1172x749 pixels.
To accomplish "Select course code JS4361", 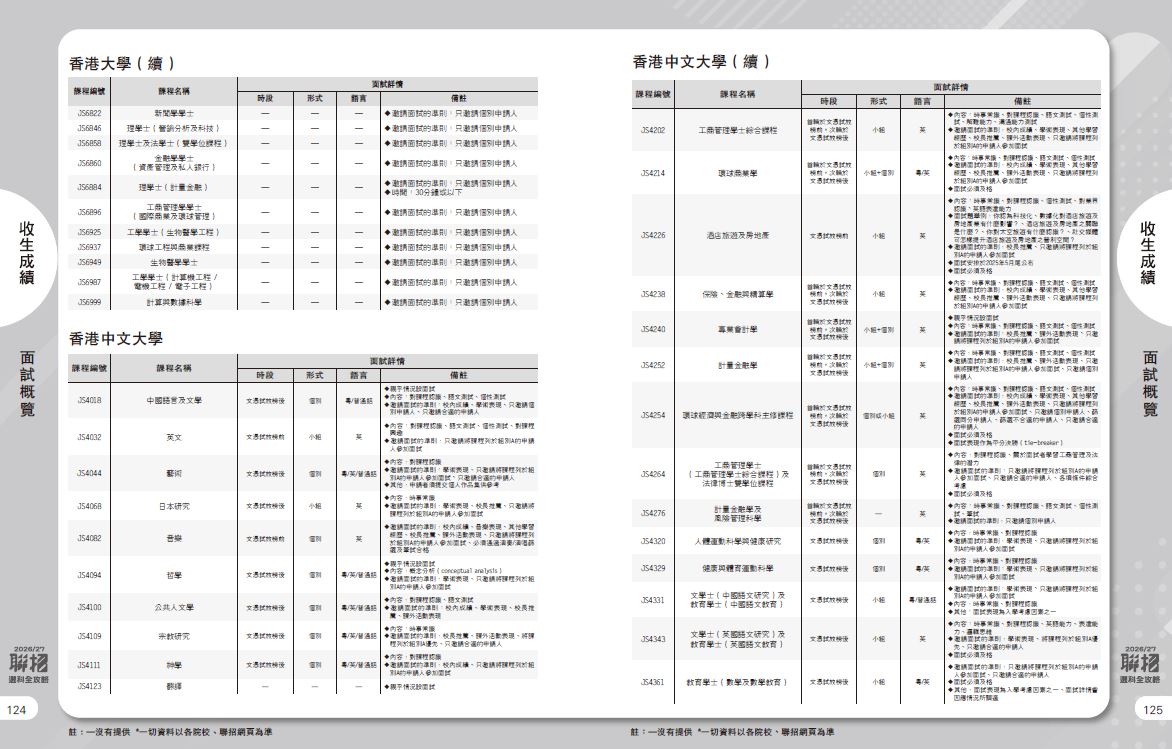I will [x=653, y=682].
